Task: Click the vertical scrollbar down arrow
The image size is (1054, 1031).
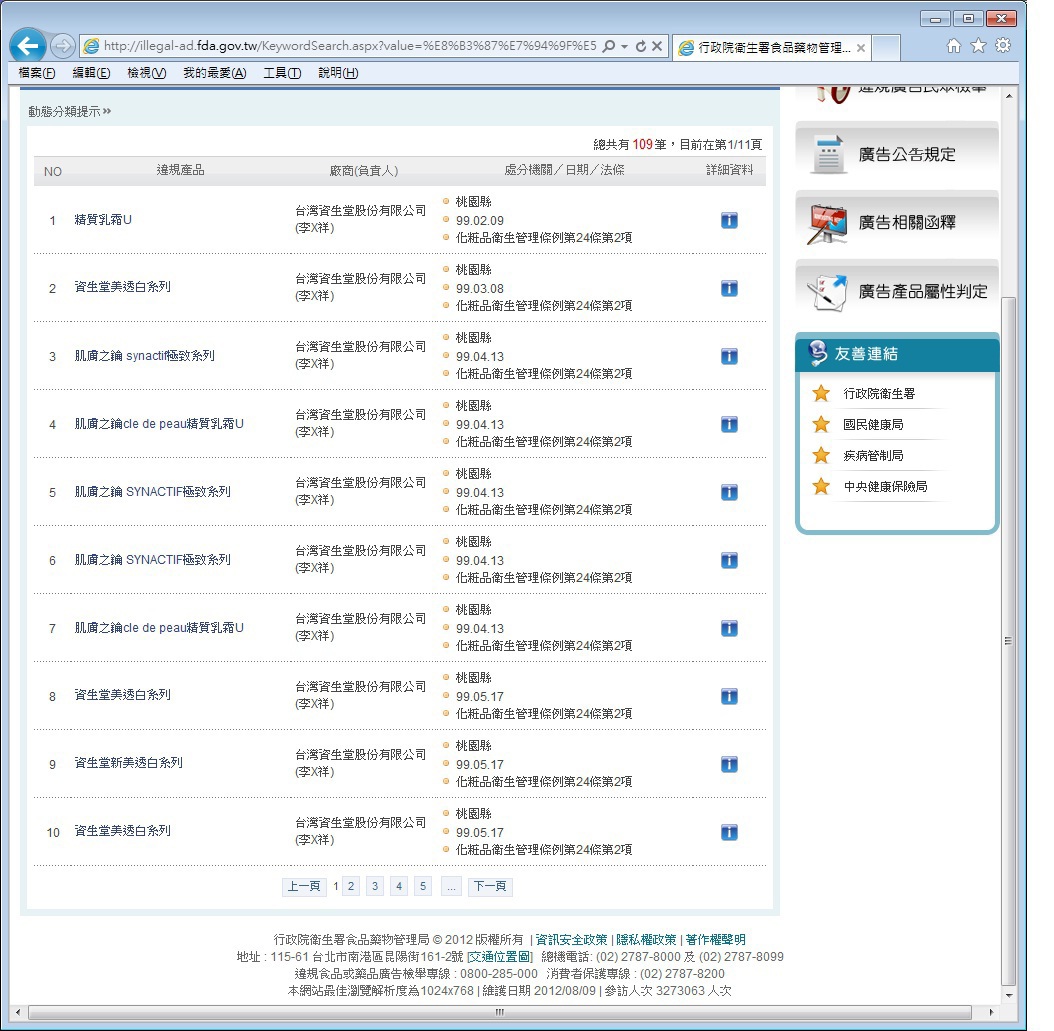Action: (x=1008, y=995)
